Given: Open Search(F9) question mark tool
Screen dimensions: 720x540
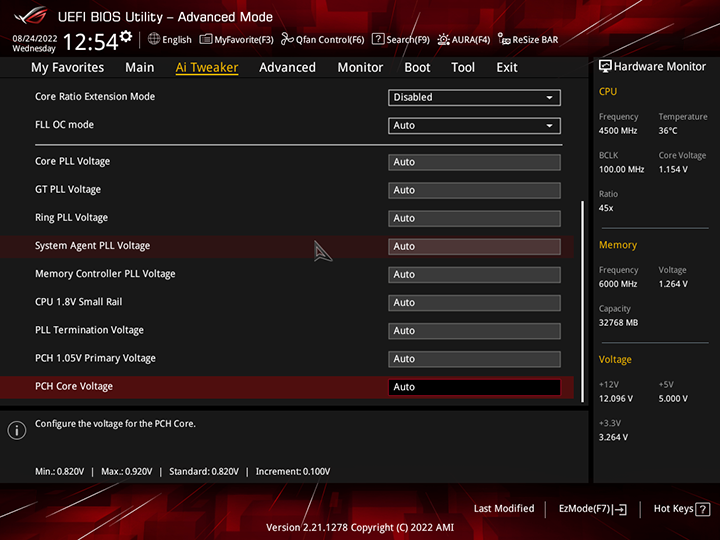Looking at the screenshot, I should point(378,40).
